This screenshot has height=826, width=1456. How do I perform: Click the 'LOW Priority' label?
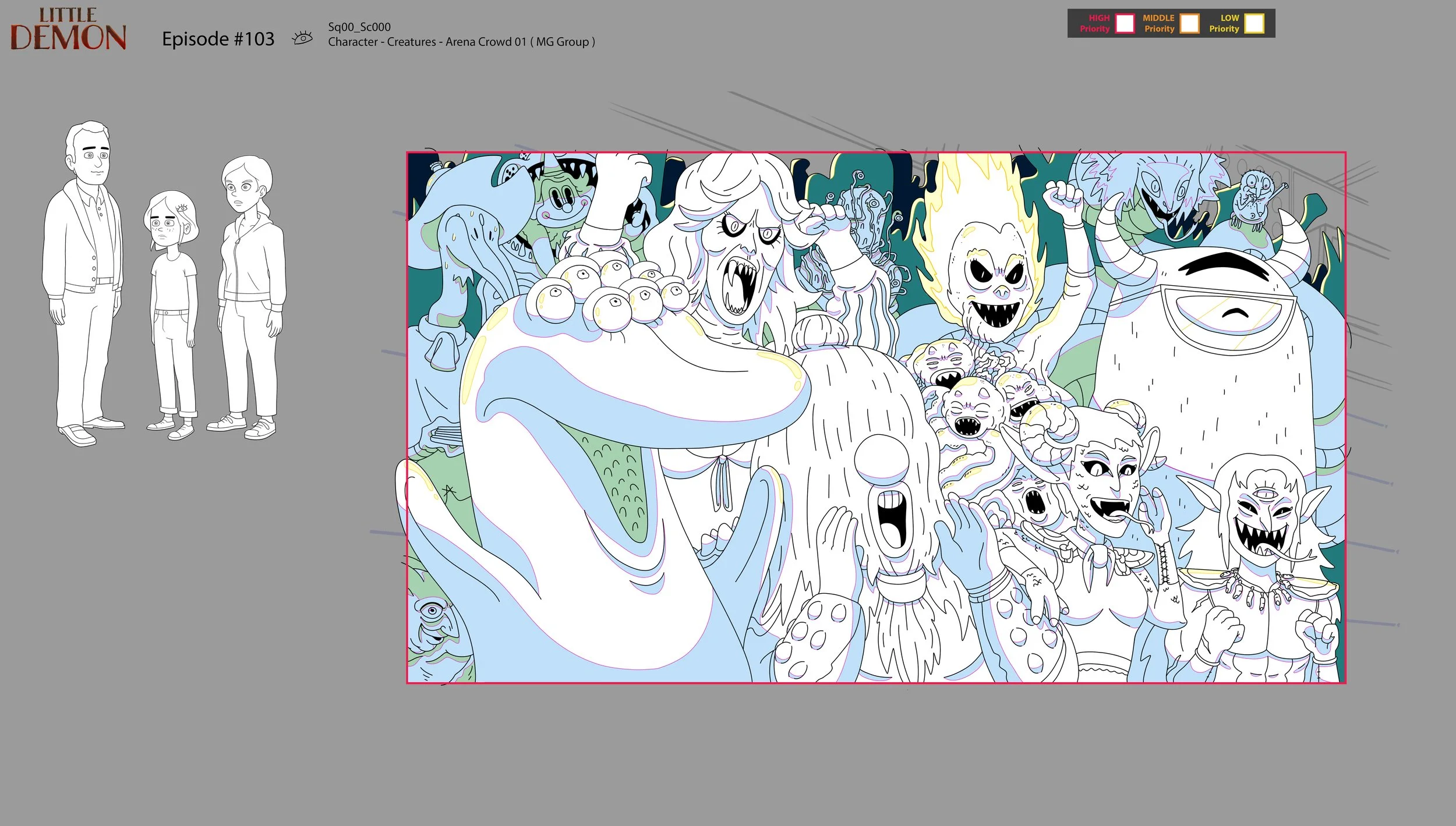click(1224, 23)
